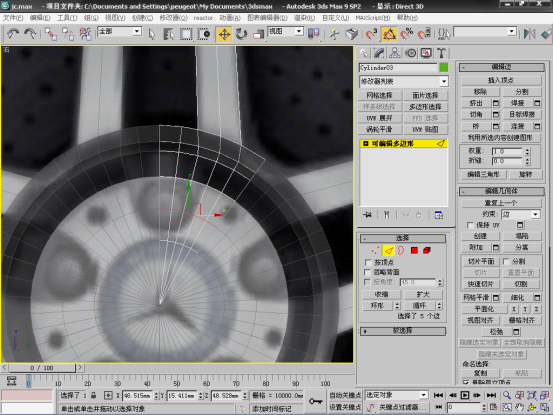Choose Polygon sub-object red square
Screen dimensions: 553x415
pos(414,250)
